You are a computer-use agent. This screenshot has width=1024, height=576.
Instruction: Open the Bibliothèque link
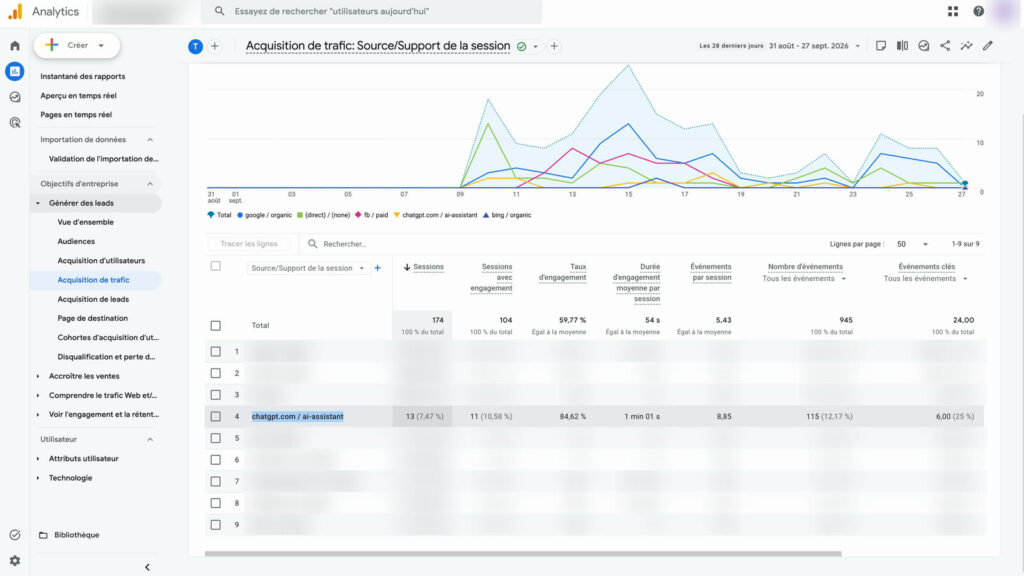click(x=76, y=535)
